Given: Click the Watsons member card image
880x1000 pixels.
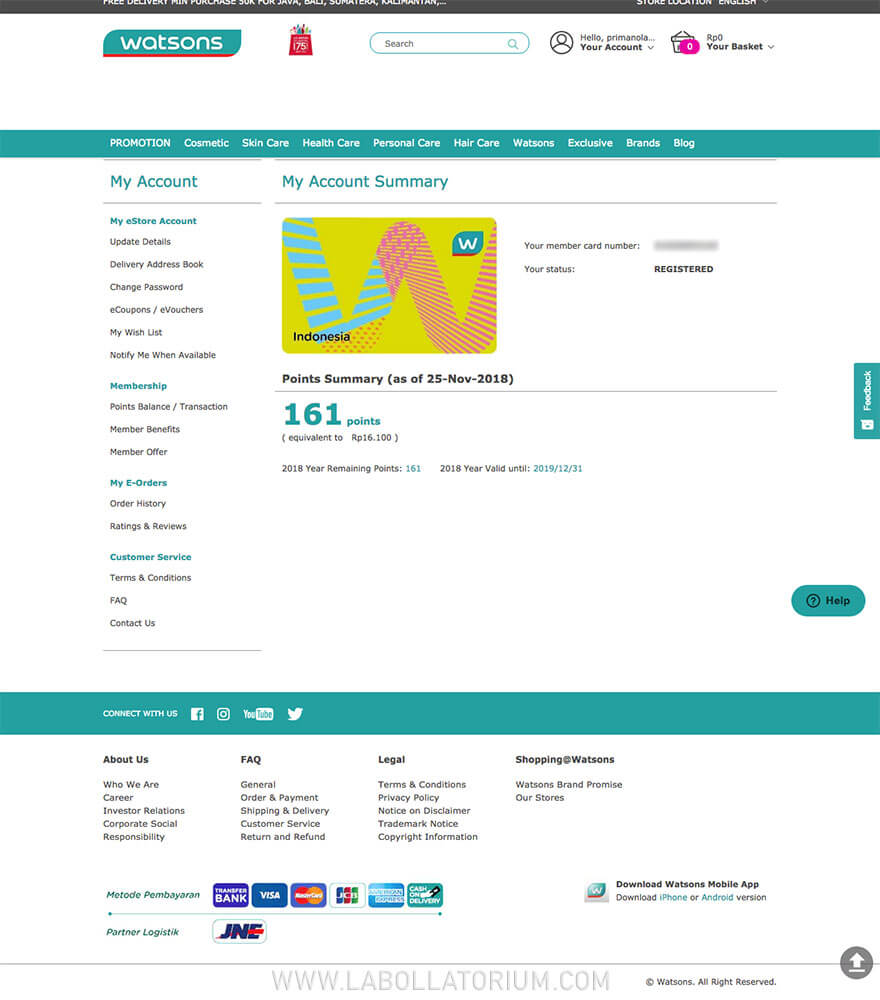Looking at the screenshot, I should pyautogui.click(x=389, y=286).
